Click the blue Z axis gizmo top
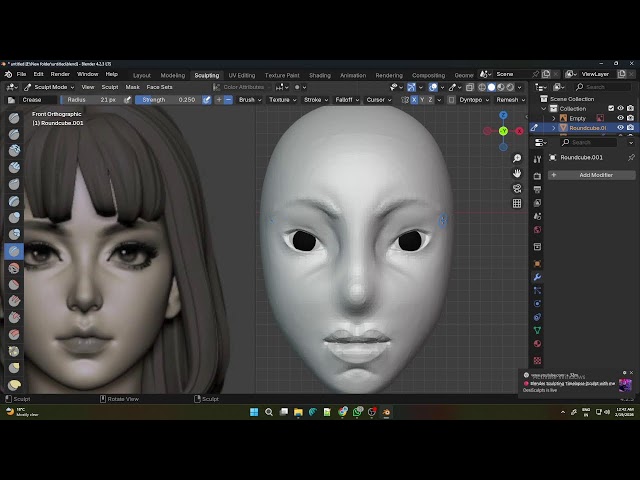 [x=503, y=115]
